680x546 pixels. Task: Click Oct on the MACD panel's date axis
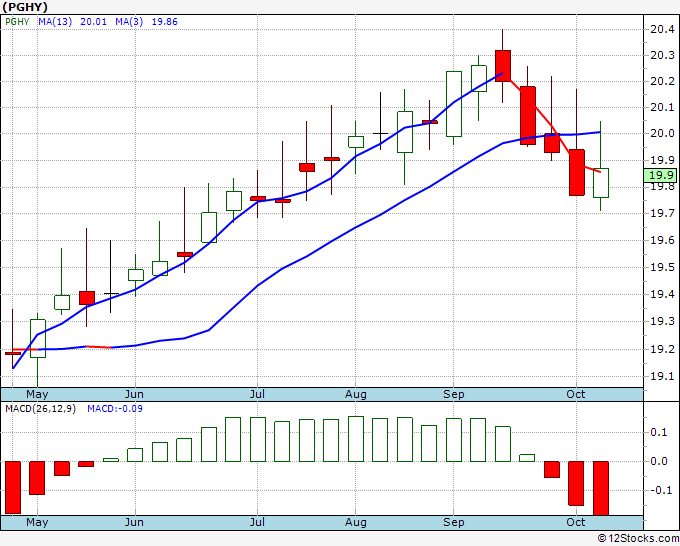pos(576,523)
